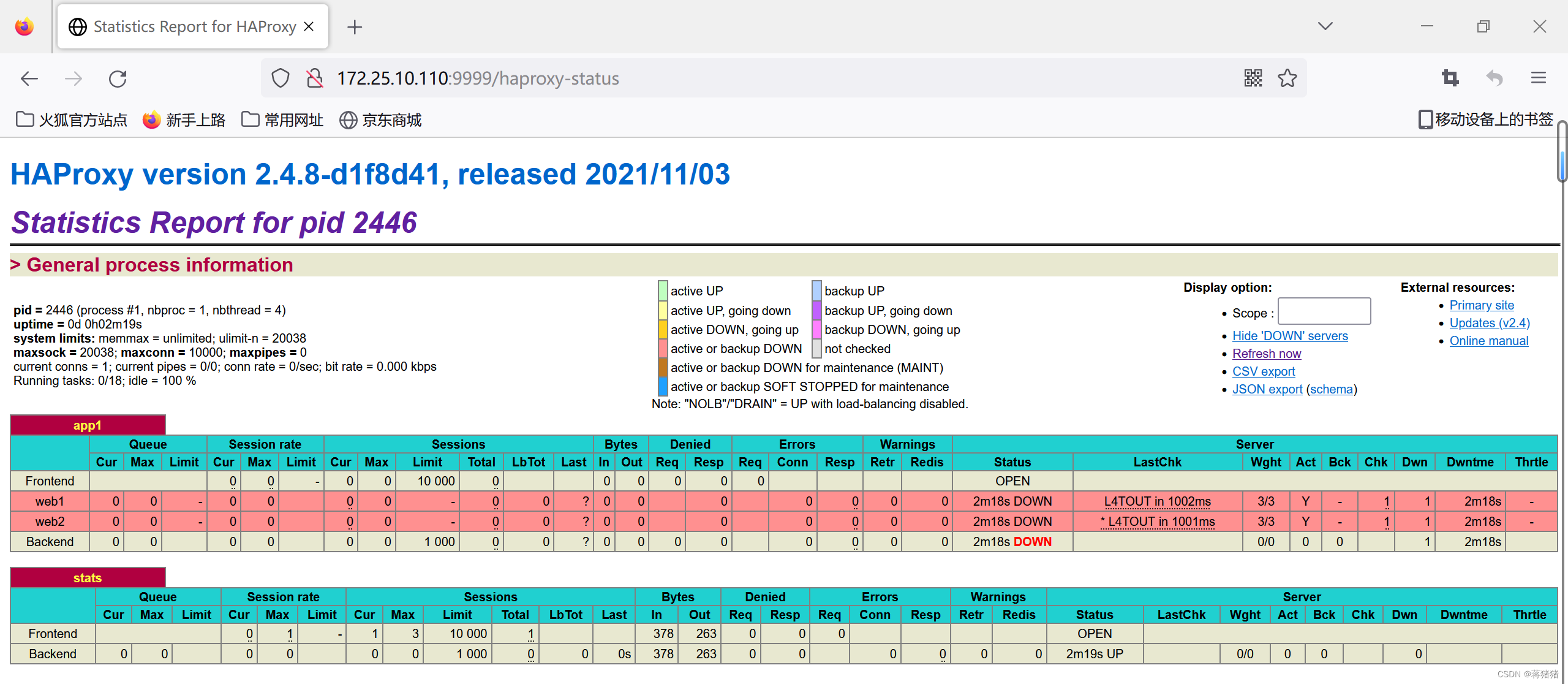Click the SOFT STOPPED blue legend swatch
Viewport: 1568px width, 684px height.
(x=663, y=386)
